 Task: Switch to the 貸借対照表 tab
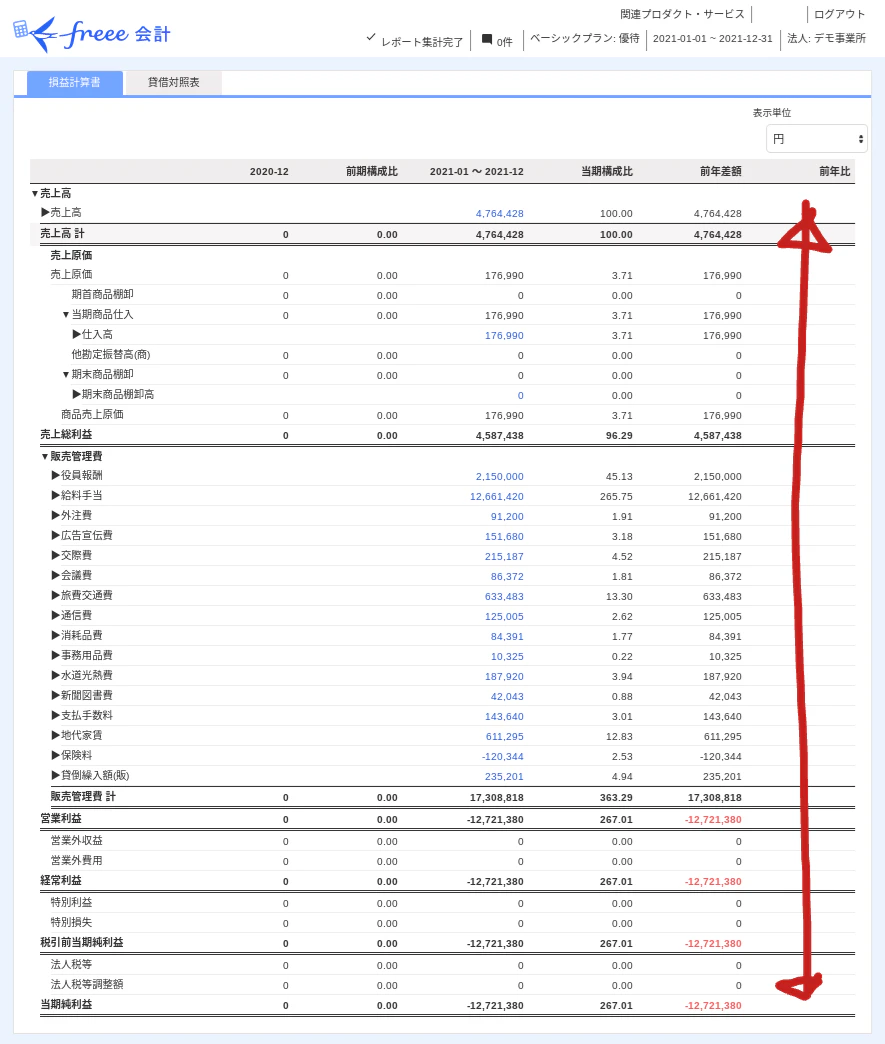(x=173, y=83)
